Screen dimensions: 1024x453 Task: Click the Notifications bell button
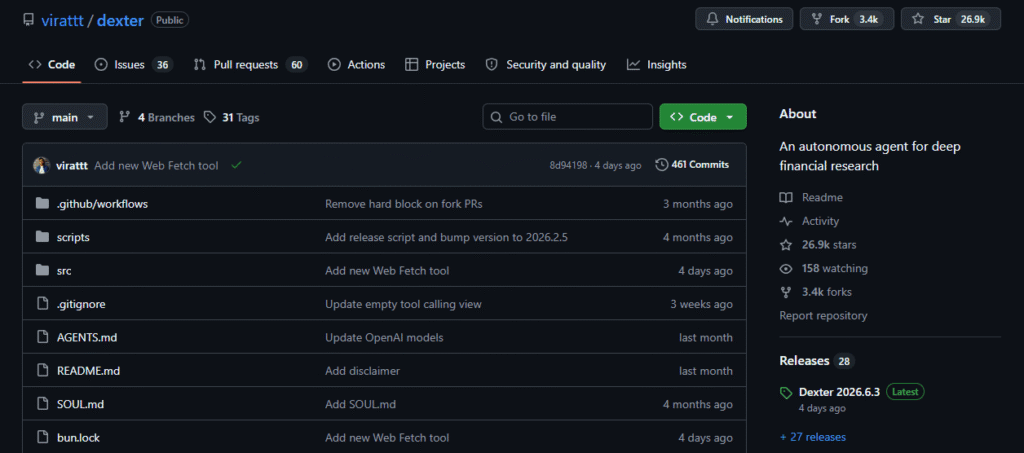click(744, 19)
